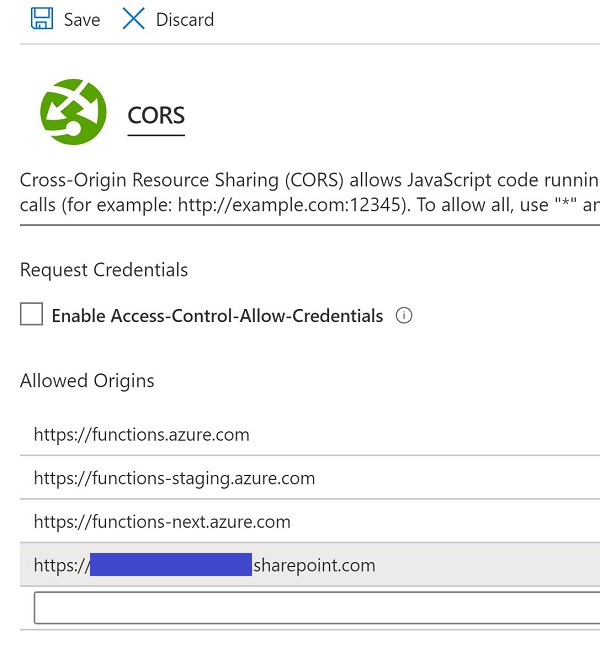Viewport: 600px width, 647px height.
Task: Enable the Access-Control-Allow-Credentials checkbox
Action: pyautogui.click(x=32, y=315)
